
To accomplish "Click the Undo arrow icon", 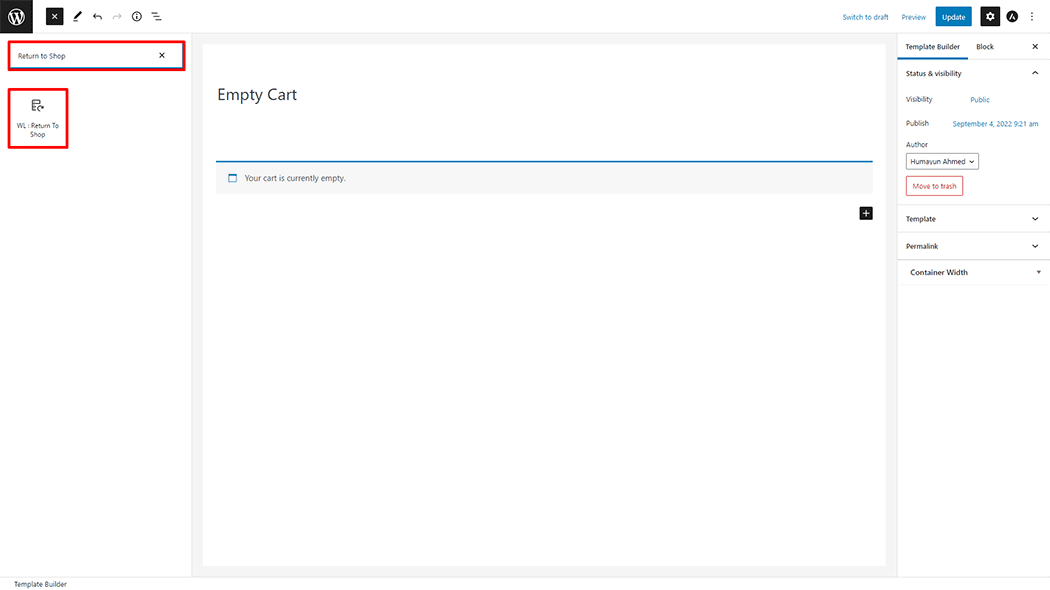I will (x=97, y=17).
